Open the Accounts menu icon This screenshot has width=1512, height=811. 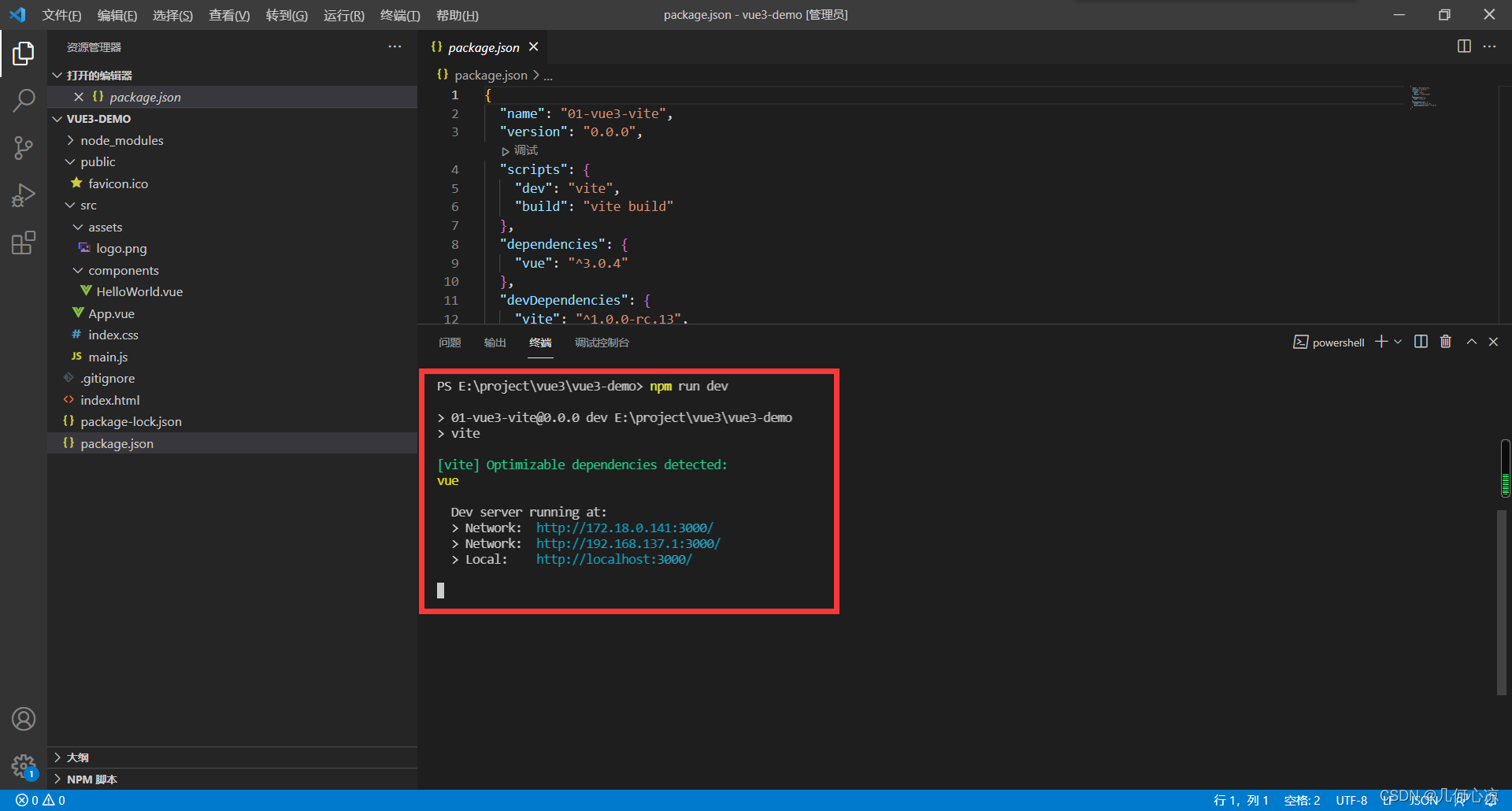24,719
